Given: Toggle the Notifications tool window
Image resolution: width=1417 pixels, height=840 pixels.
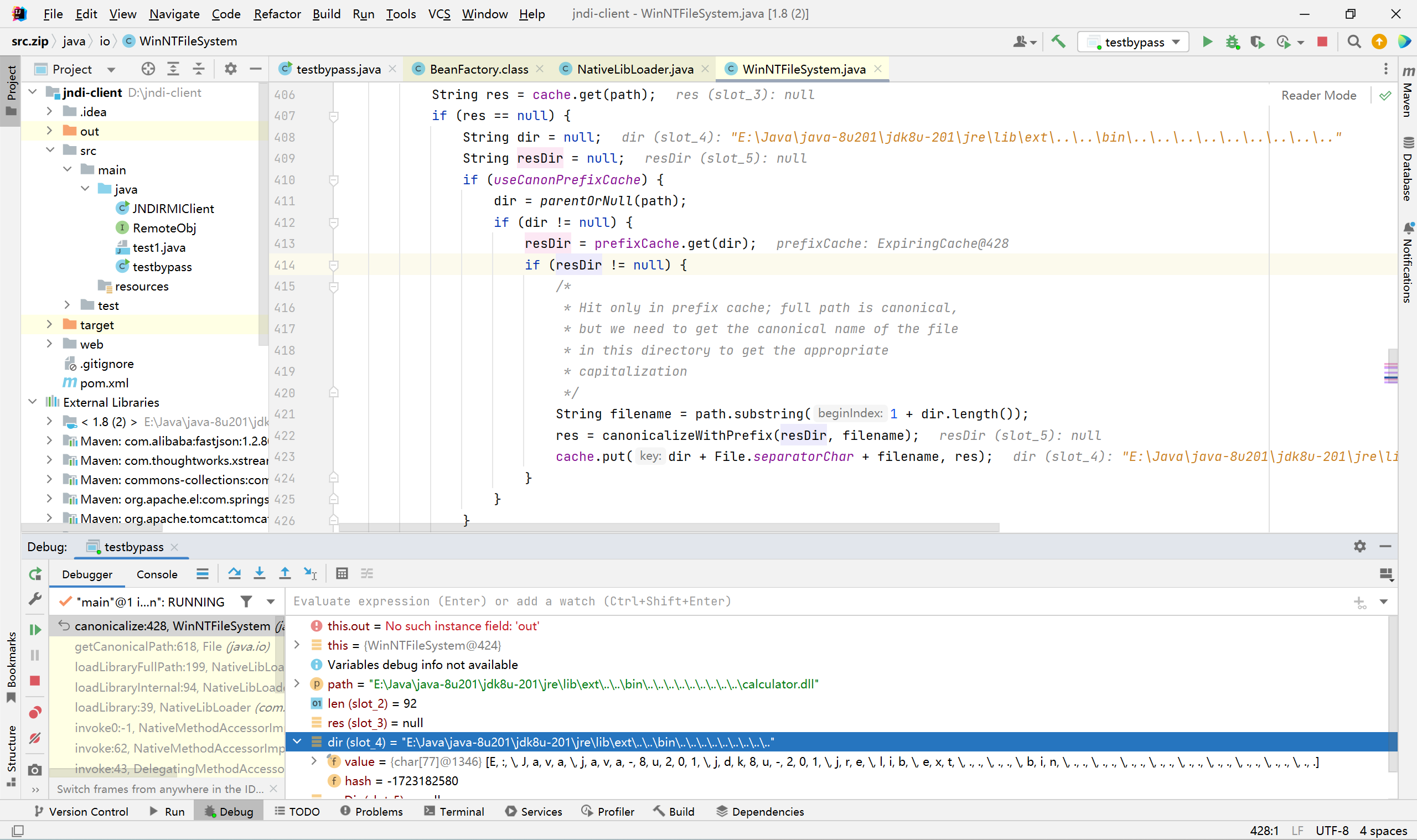Looking at the screenshot, I should tap(1408, 263).
